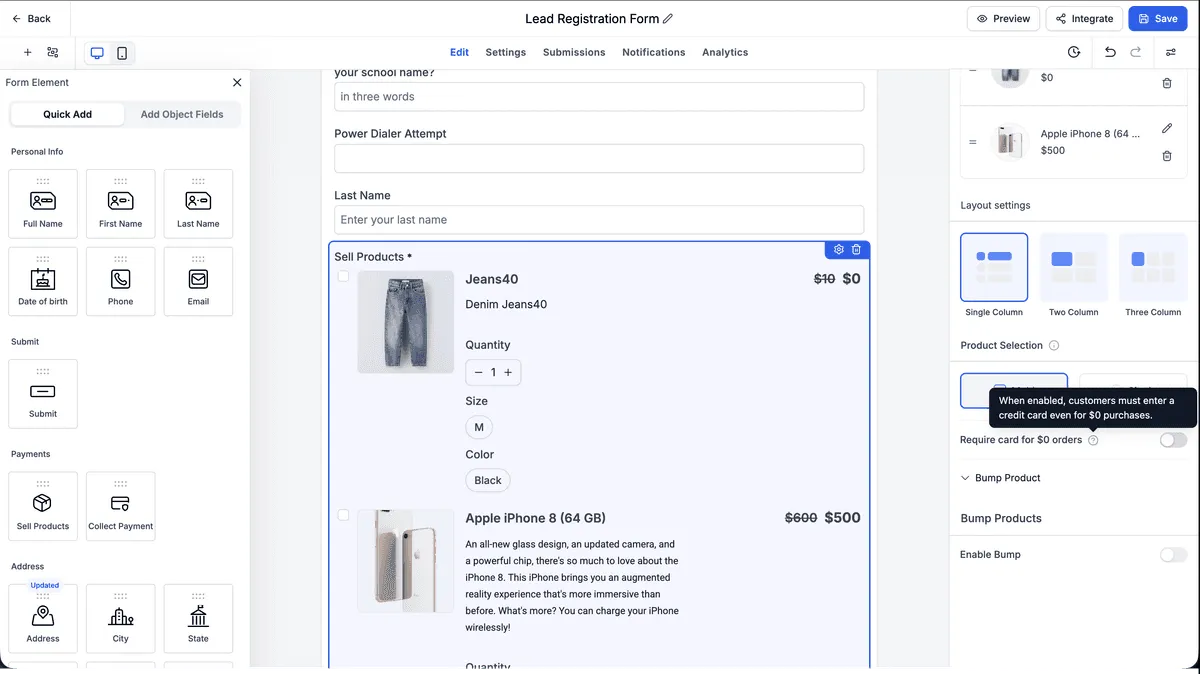The image size is (1200, 674).
Task: Choose the Three Column layout
Action: [1153, 267]
